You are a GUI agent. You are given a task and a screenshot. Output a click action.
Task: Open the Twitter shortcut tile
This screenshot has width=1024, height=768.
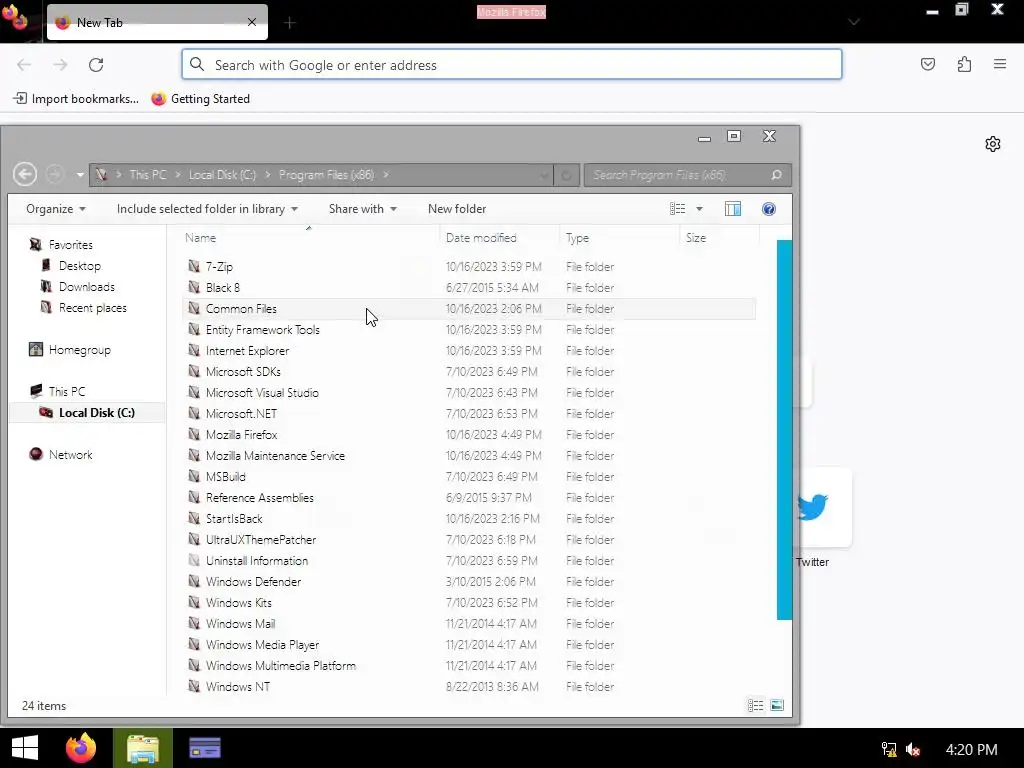point(812,507)
